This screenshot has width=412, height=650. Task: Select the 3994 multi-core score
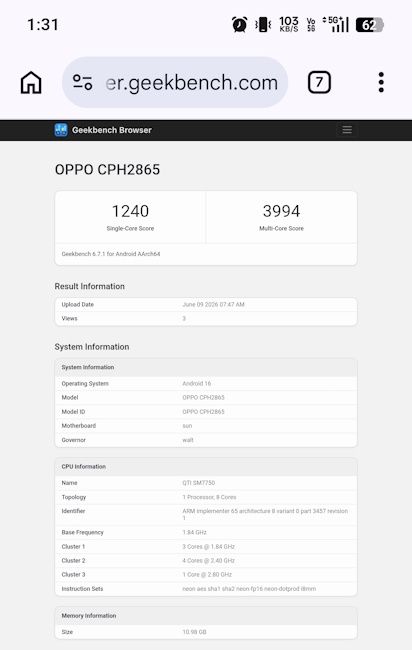coord(281,211)
